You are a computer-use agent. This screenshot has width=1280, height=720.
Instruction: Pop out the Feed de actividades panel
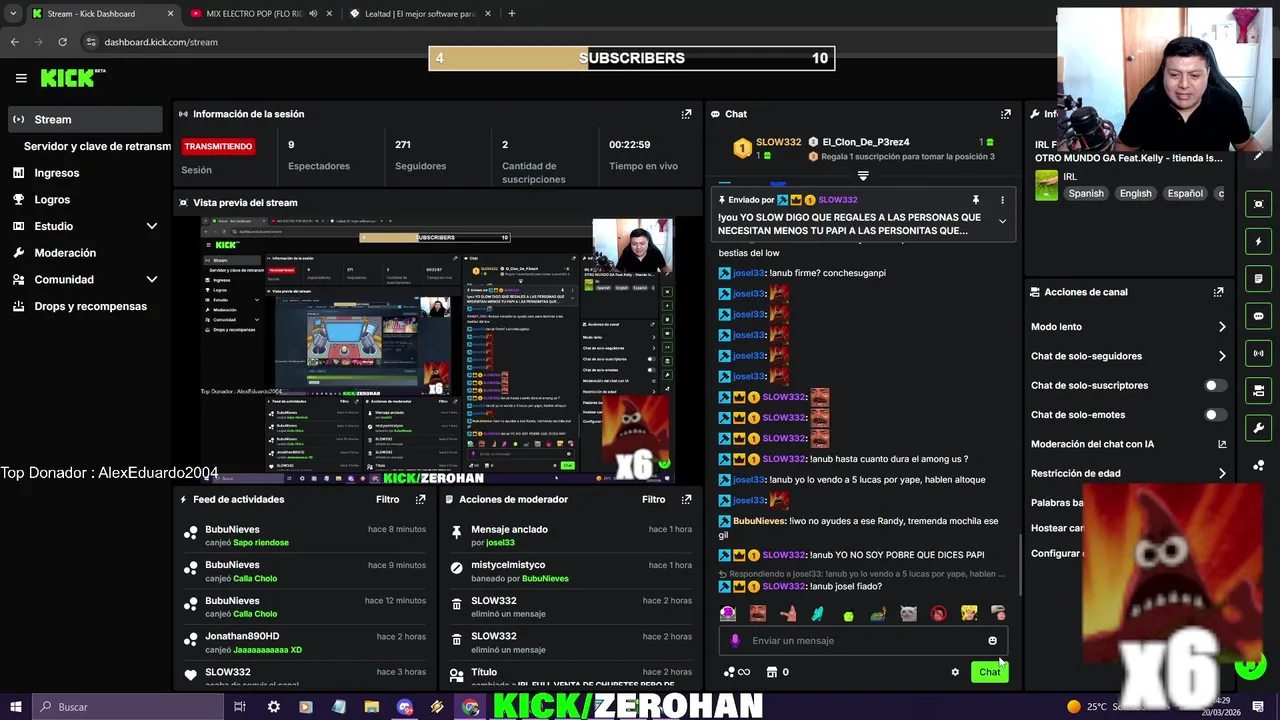pyautogui.click(x=420, y=499)
